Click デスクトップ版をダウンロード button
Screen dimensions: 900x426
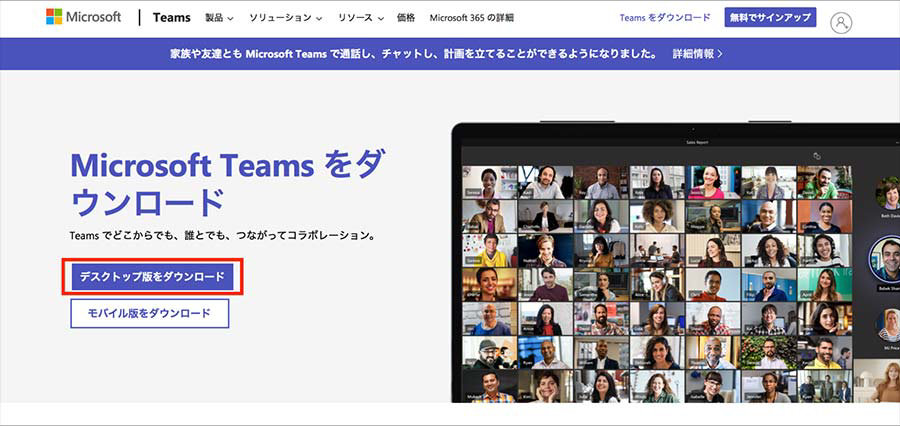pyautogui.click(x=152, y=277)
